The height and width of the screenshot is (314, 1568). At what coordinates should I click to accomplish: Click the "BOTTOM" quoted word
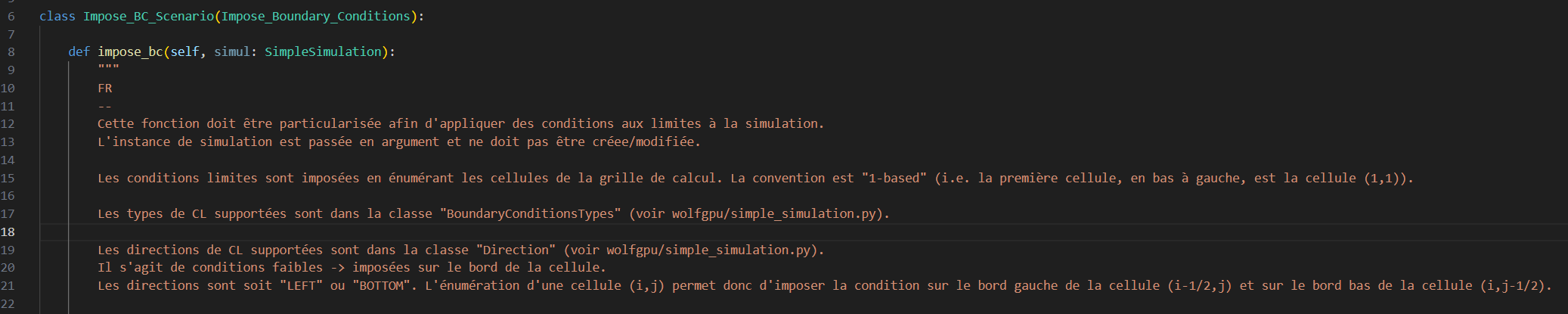[385, 286]
